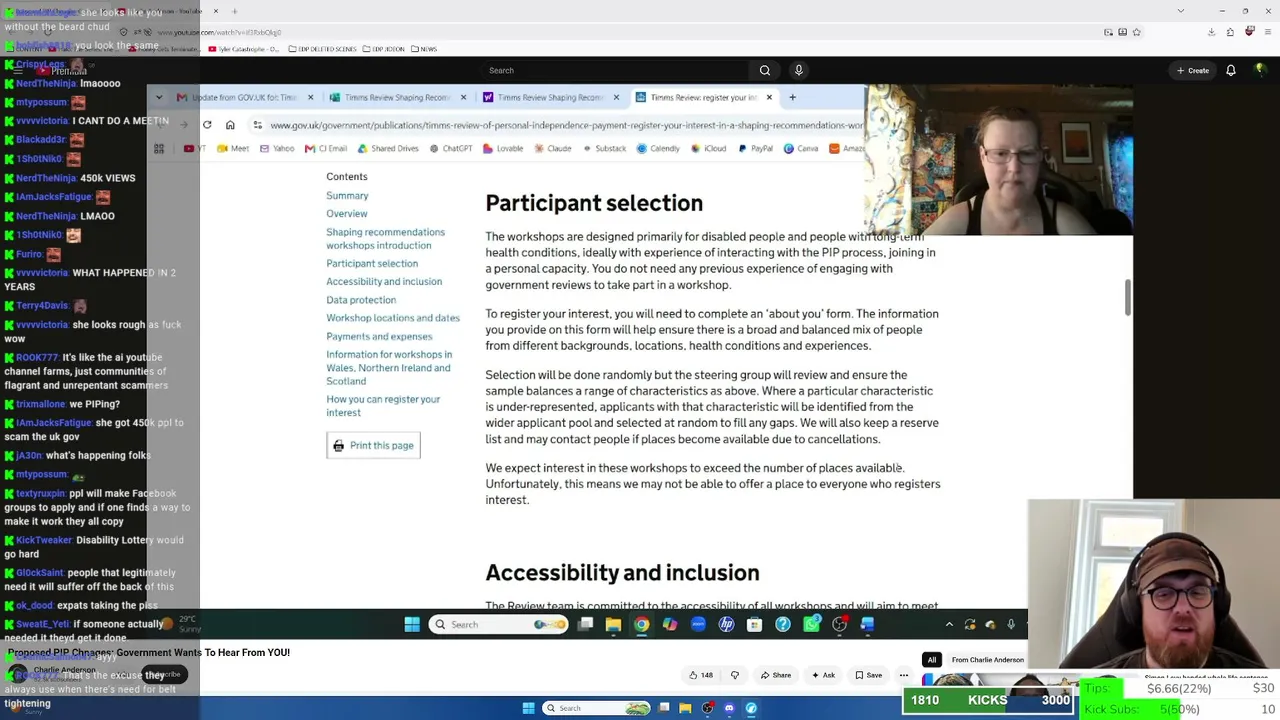
Task: Click the YouTube Ask button
Action: click(823, 675)
